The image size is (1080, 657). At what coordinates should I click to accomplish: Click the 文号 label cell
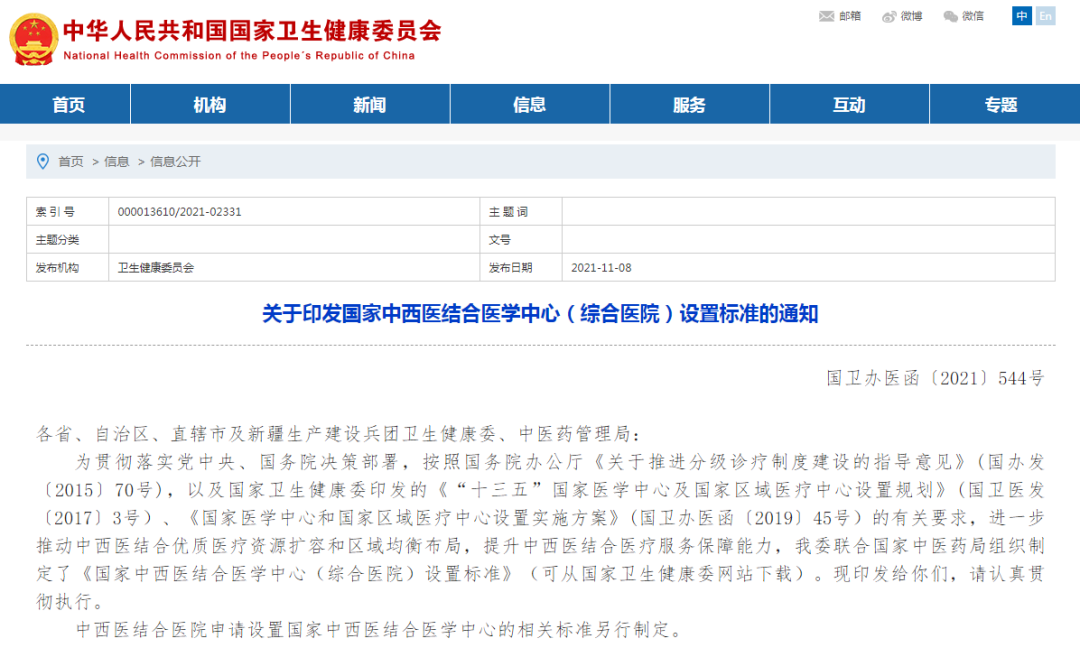point(521,240)
